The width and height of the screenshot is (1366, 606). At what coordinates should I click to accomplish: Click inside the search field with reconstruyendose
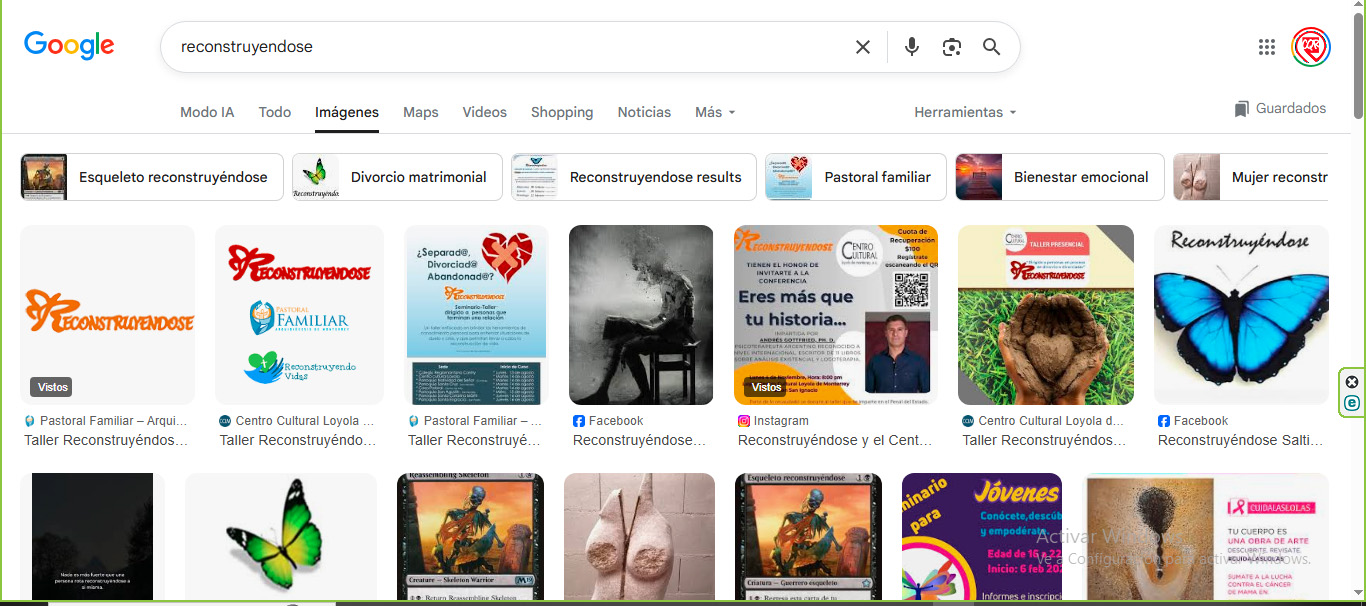tap(500, 47)
